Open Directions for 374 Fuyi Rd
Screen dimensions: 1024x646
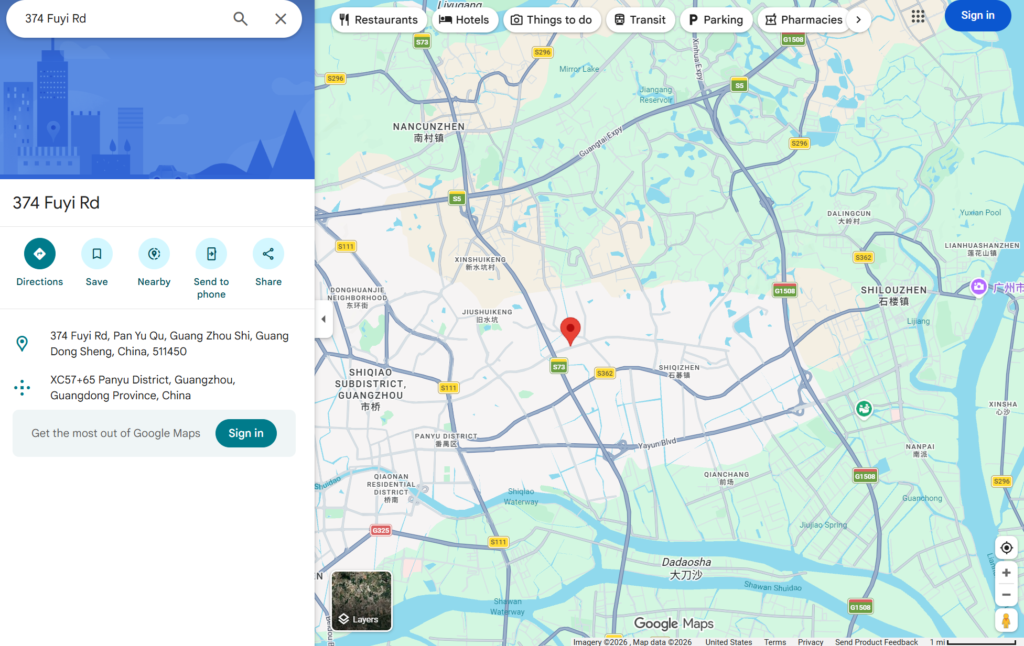tap(40, 254)
